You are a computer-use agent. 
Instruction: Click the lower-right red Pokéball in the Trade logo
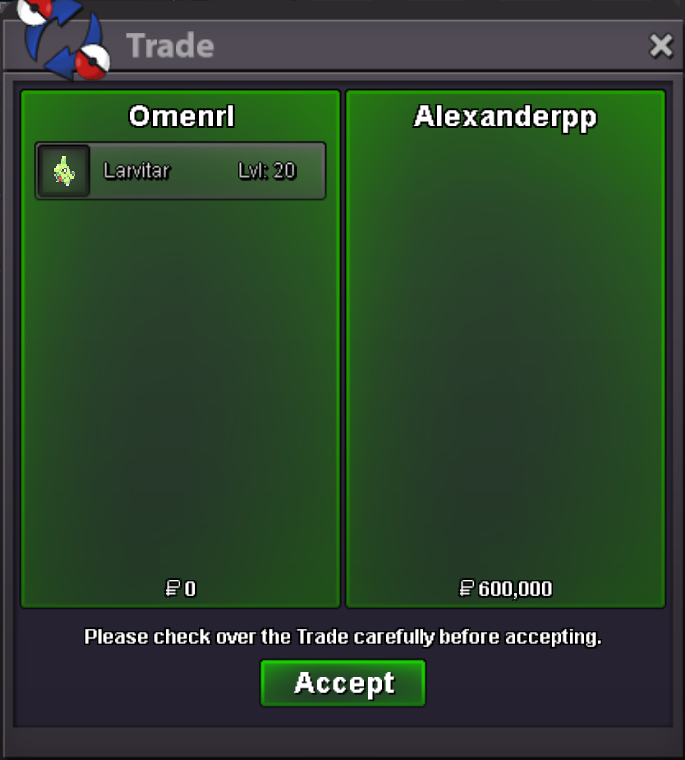pyautogui.click(x=93, y=62)
